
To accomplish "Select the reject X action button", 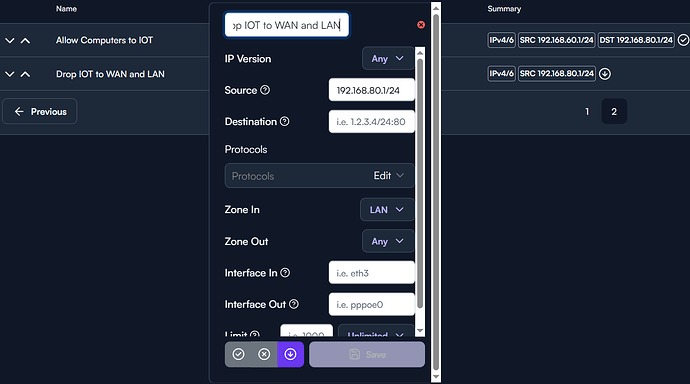I will (264, 354).
